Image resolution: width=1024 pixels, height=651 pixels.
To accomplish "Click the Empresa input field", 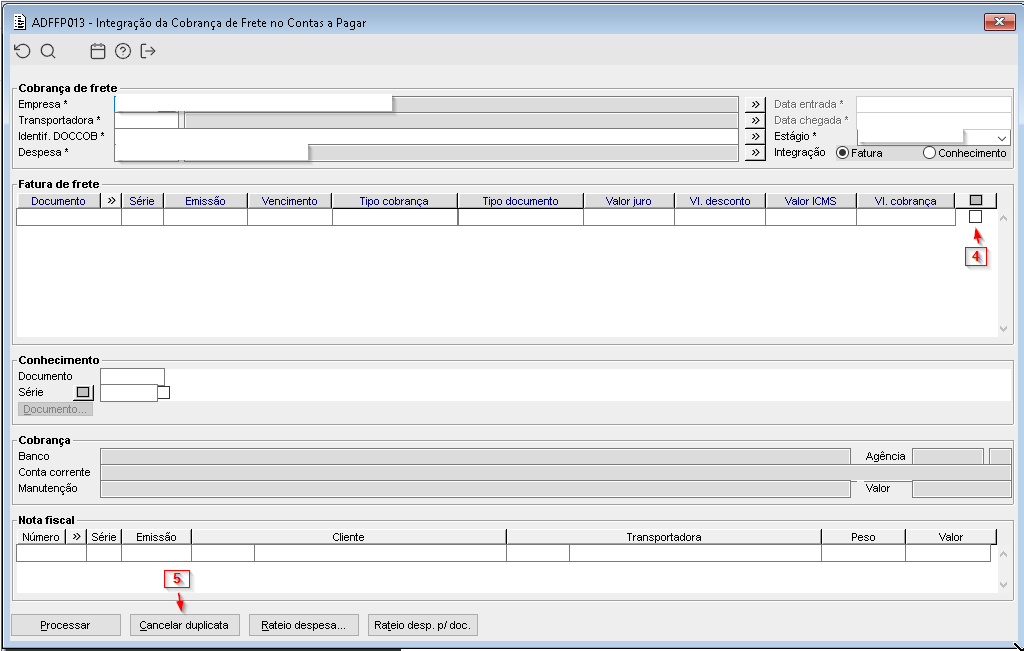I will [x=253, y=104].
